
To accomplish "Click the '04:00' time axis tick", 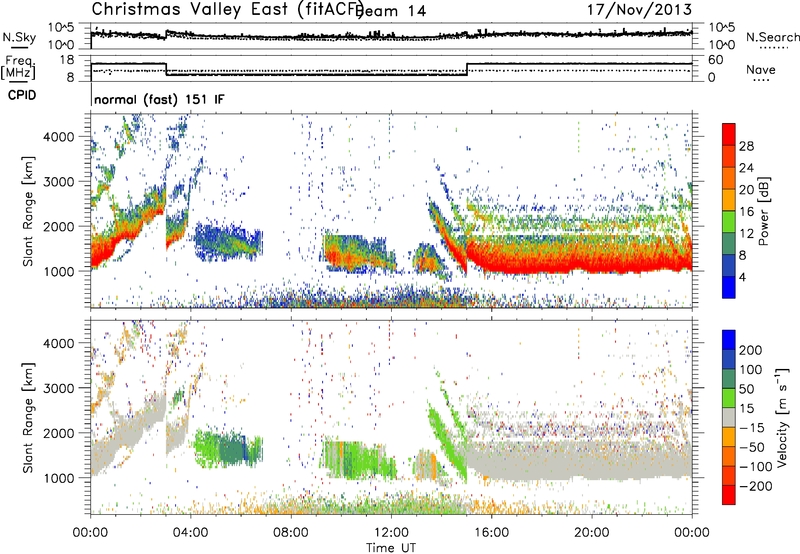I will [x=191, y=533].
